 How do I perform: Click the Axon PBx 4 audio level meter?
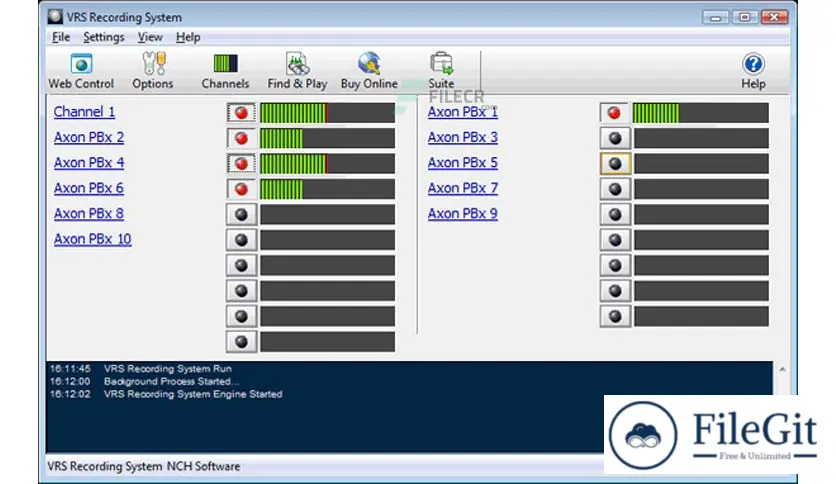point(327,164)
